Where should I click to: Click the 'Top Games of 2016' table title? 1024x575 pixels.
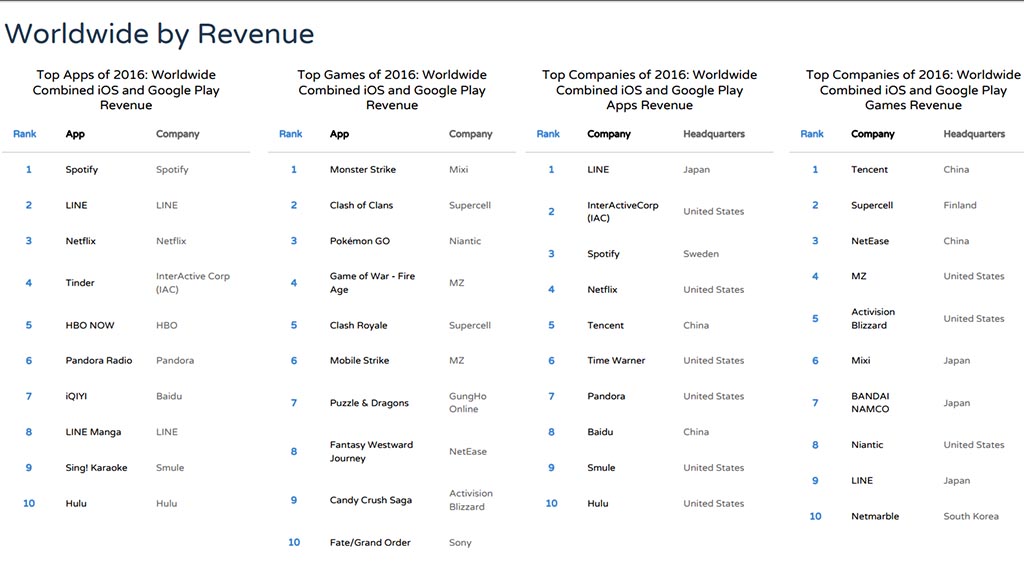click(x=392, y=90)
